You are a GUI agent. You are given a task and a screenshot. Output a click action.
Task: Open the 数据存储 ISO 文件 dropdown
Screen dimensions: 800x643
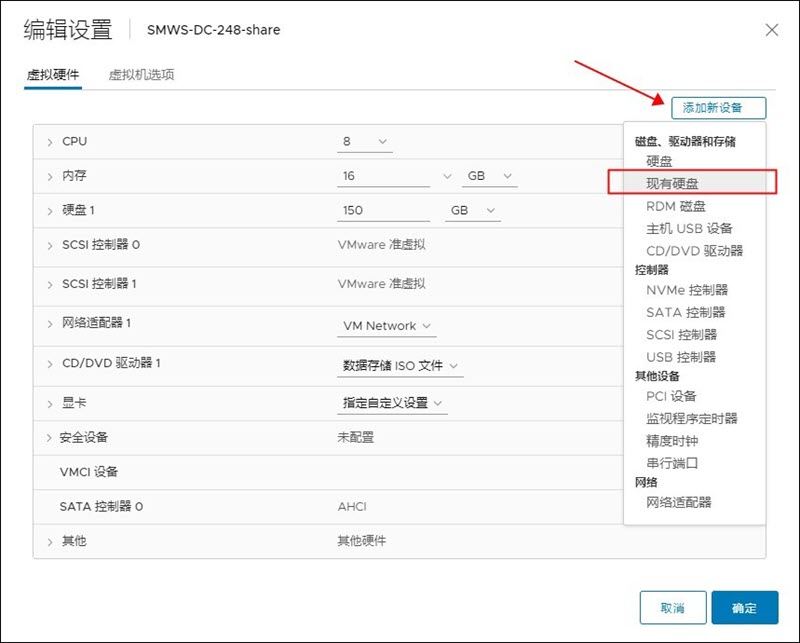point(400,366)
